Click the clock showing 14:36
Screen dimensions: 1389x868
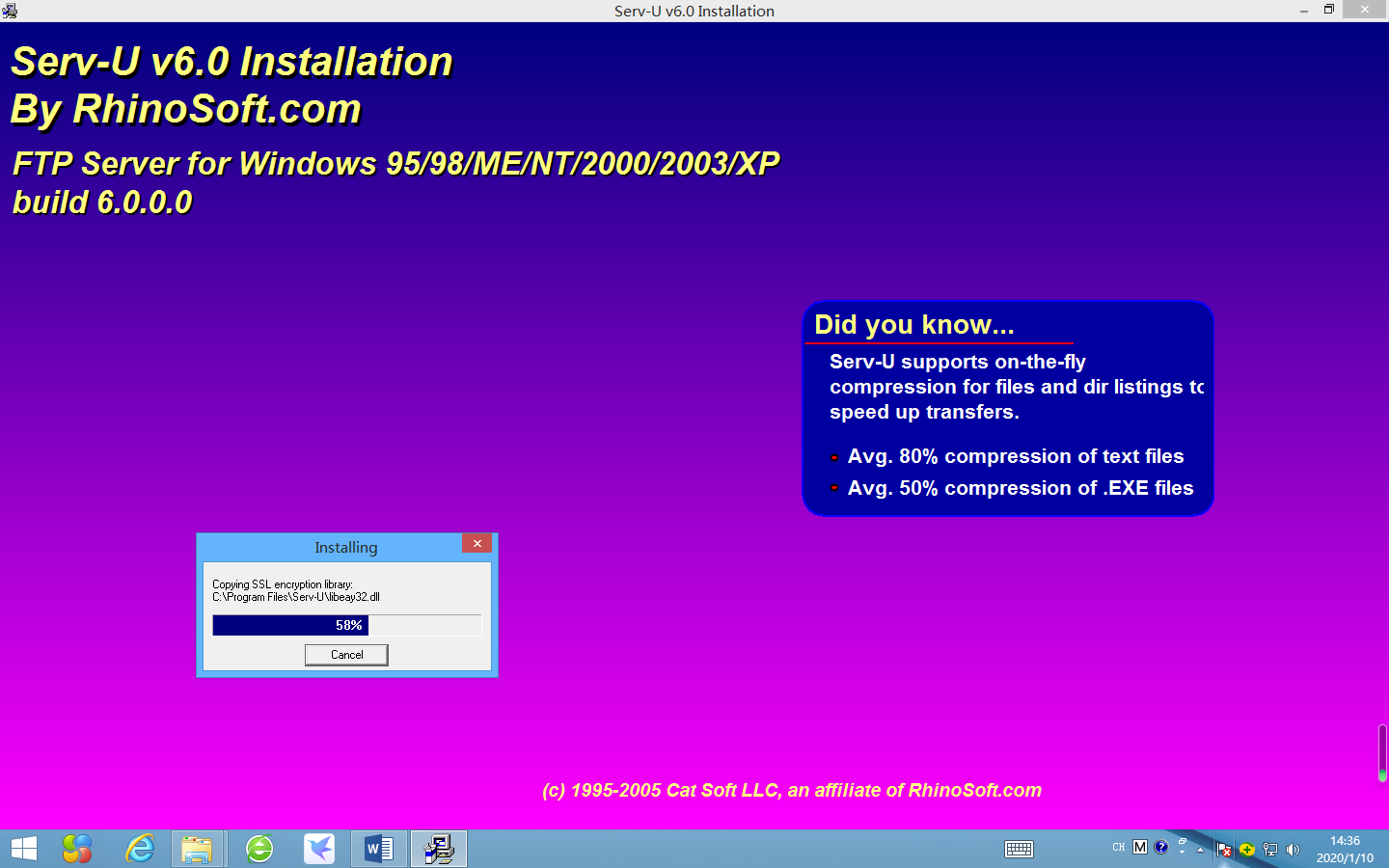tap(1345, 841)
